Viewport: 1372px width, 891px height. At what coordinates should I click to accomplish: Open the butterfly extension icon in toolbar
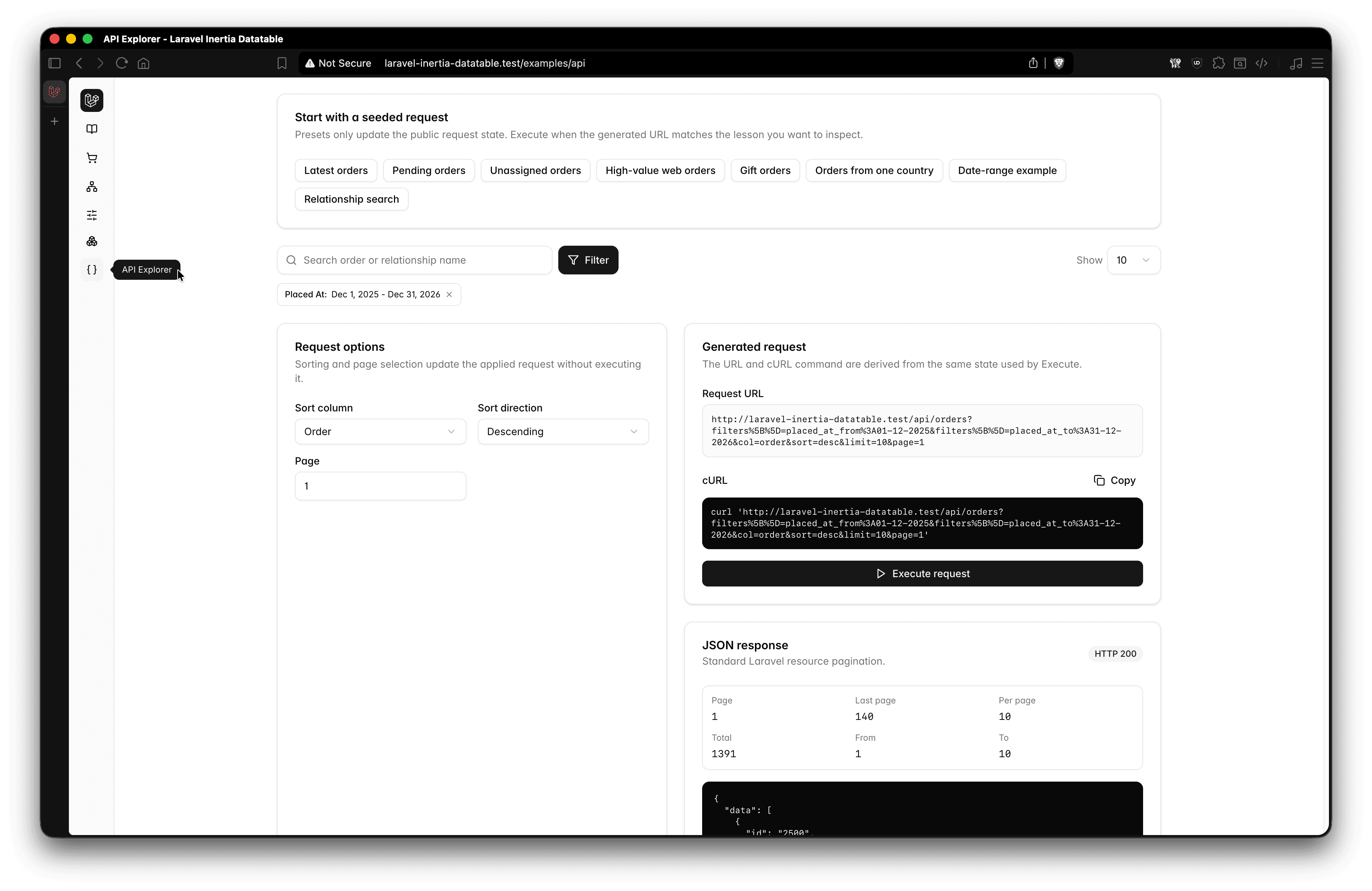[1175, 63]
